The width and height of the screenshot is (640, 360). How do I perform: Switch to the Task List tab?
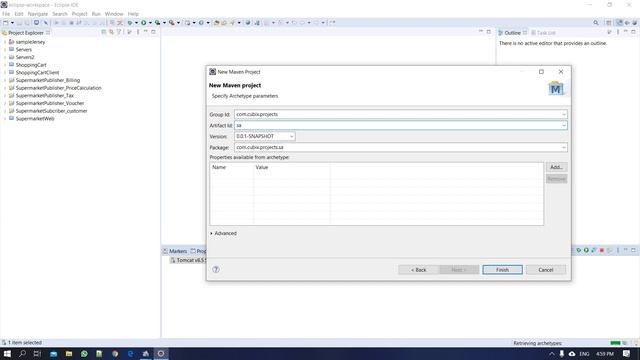tap(543, 33)
